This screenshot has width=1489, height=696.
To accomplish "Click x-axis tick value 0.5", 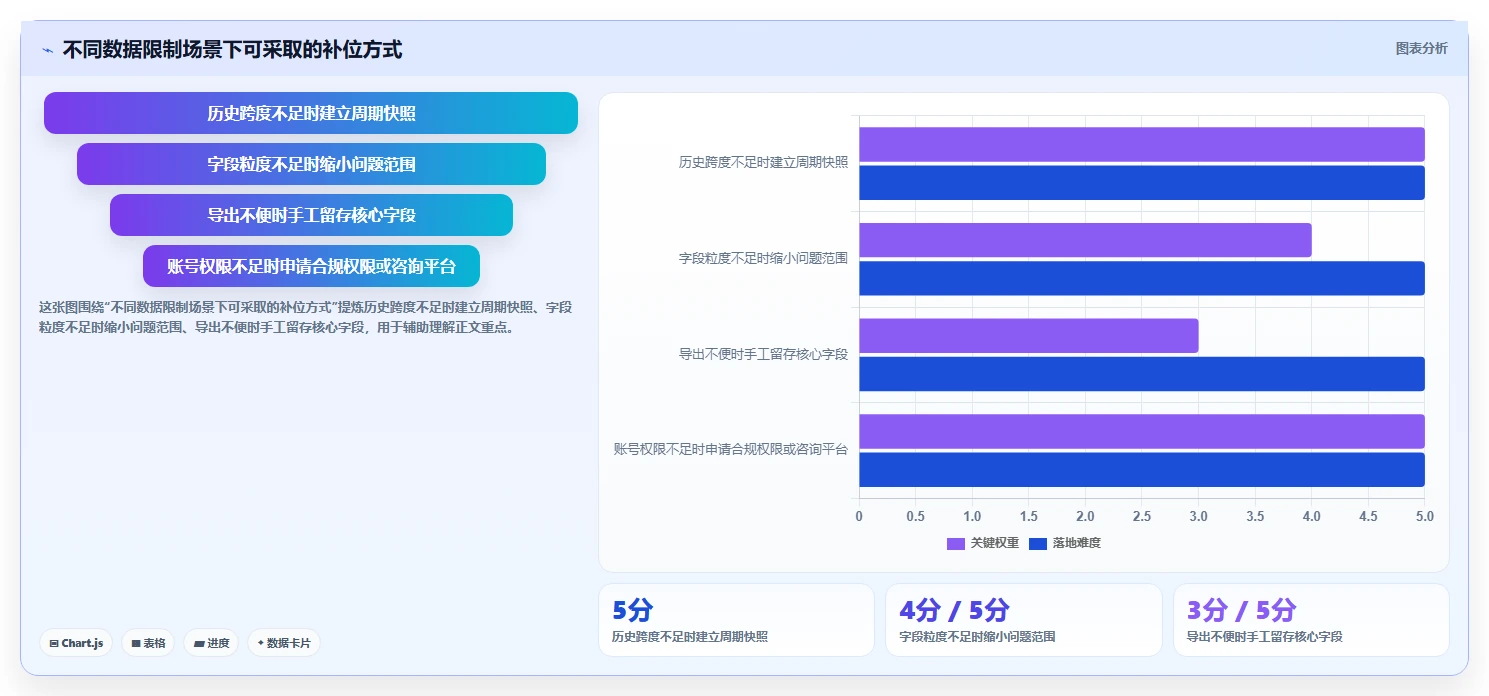I will pos(915,516).
